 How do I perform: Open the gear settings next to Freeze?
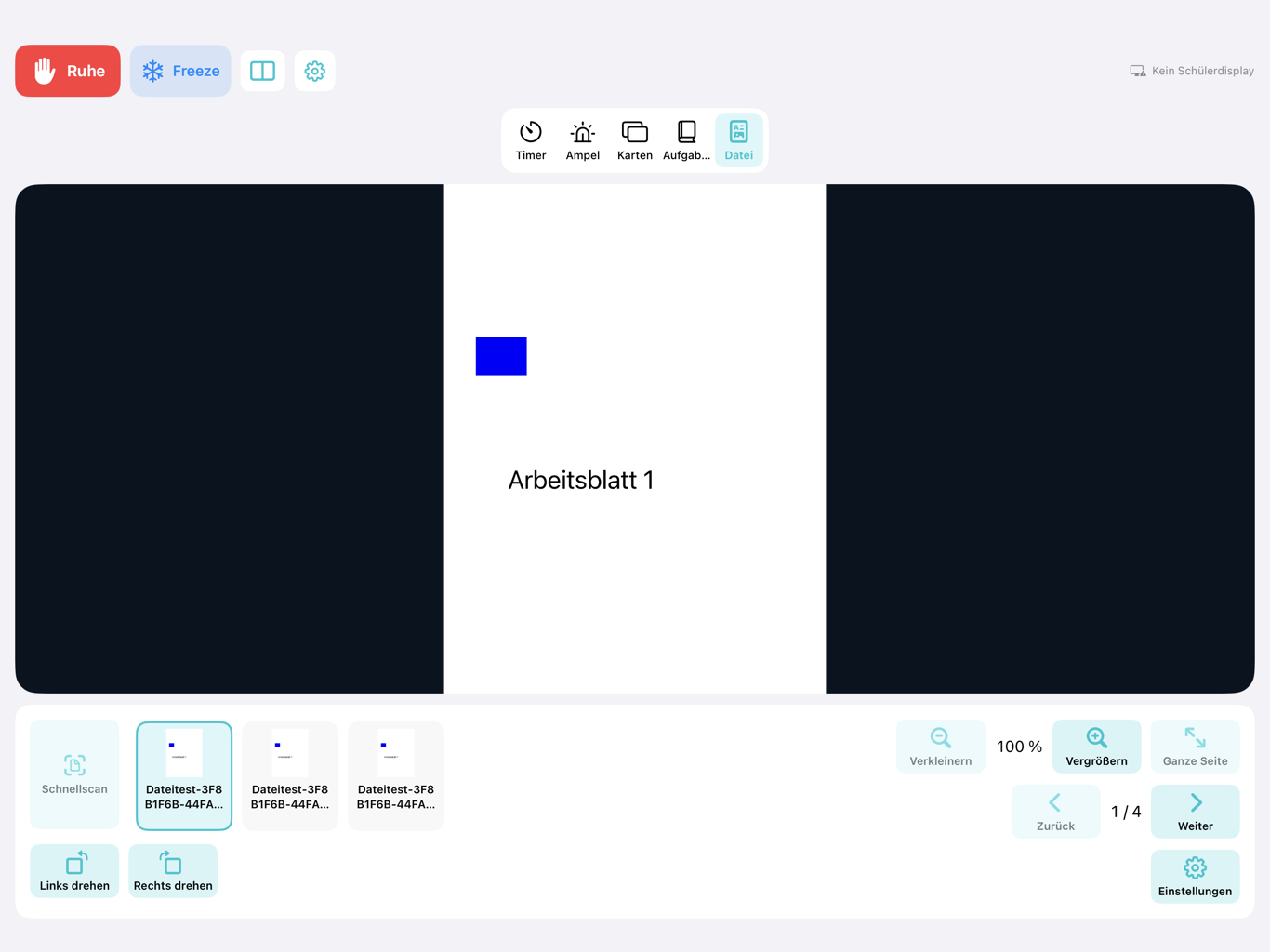click(314, 71)
